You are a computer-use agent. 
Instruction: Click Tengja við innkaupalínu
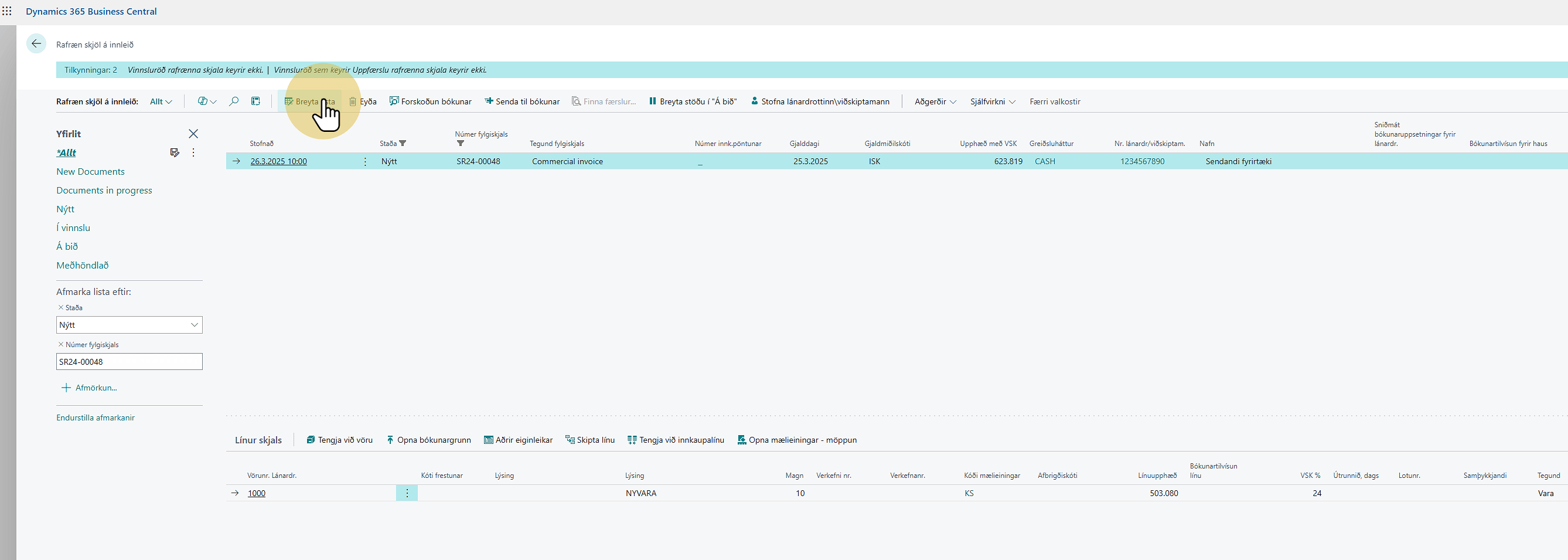[676, 440]
